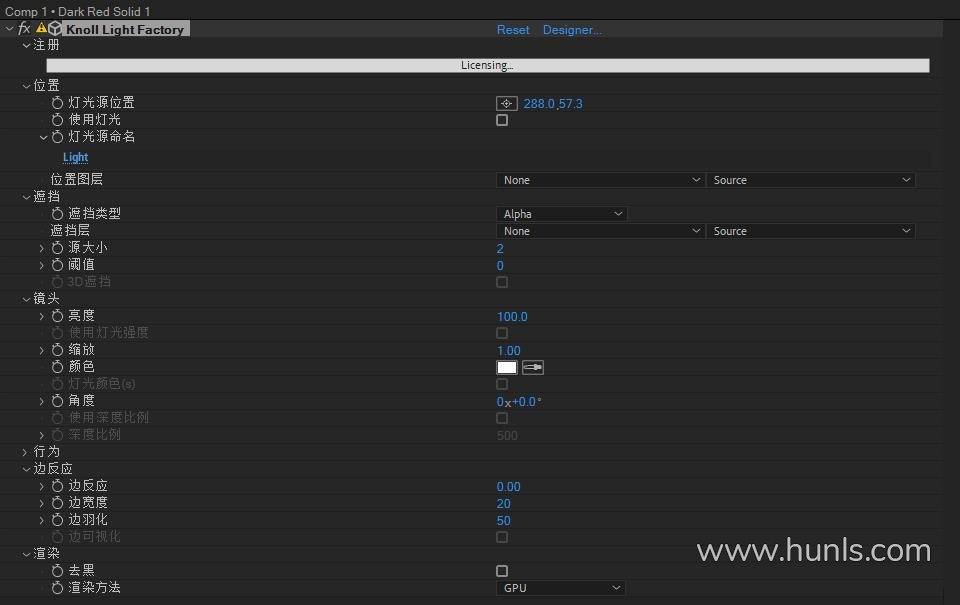Open the white 颜色 color swatch

click(506, 367)
